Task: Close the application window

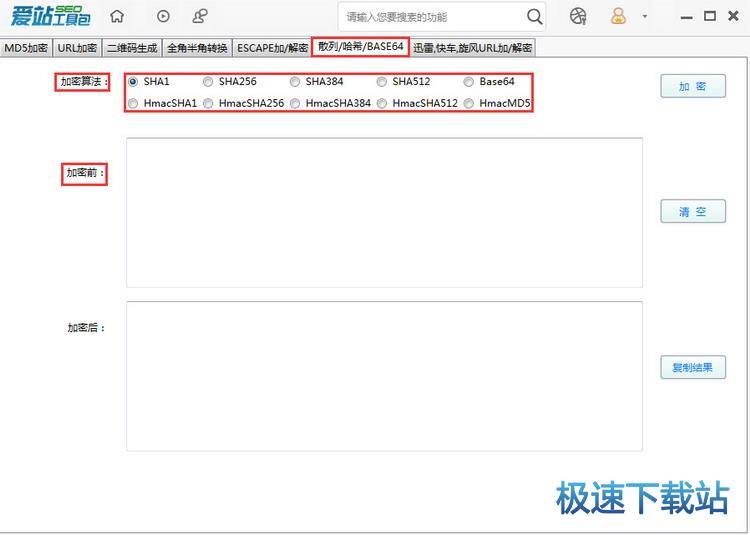Action: click(733, 16)
